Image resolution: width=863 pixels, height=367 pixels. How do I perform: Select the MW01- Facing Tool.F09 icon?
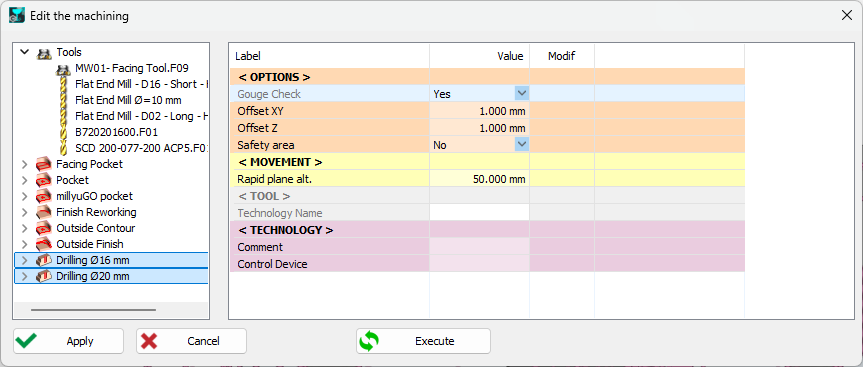(63, 69)
